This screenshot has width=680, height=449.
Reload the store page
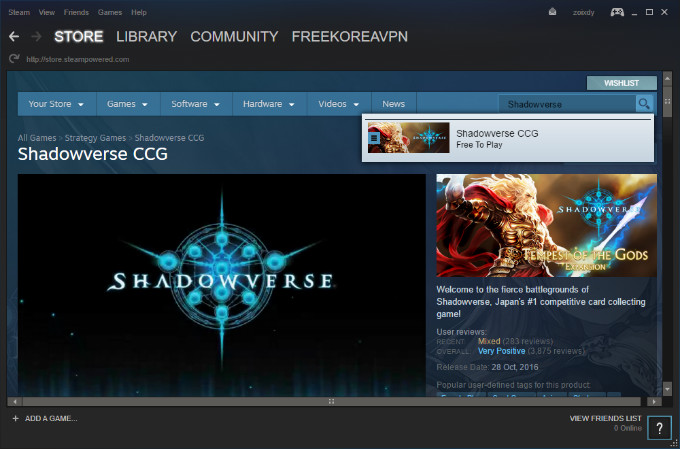[14, 59]
